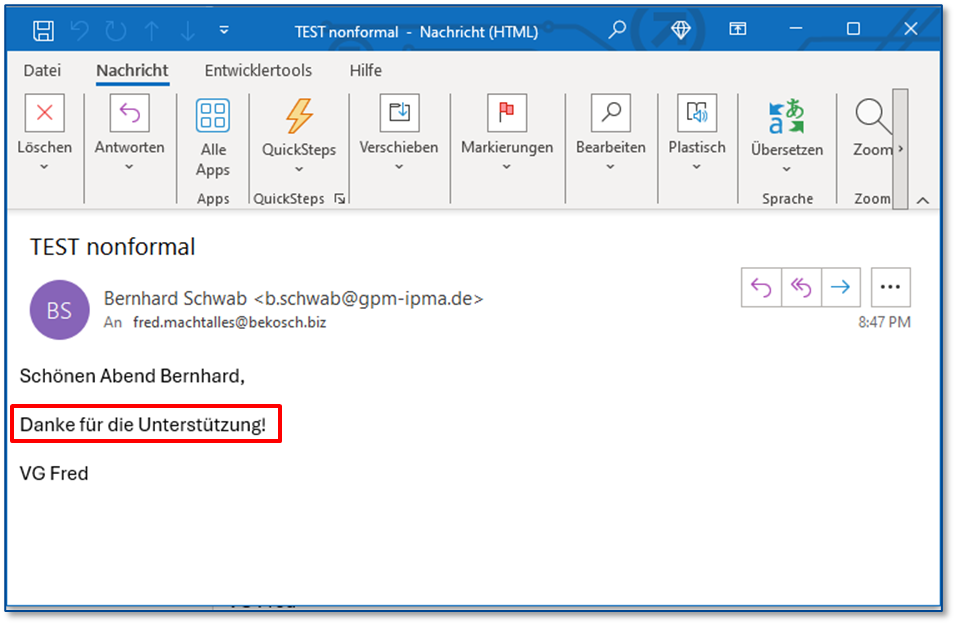956x625 pixels.
Task: Reply using arrow button in message header
Action: [x=761, y=287]
